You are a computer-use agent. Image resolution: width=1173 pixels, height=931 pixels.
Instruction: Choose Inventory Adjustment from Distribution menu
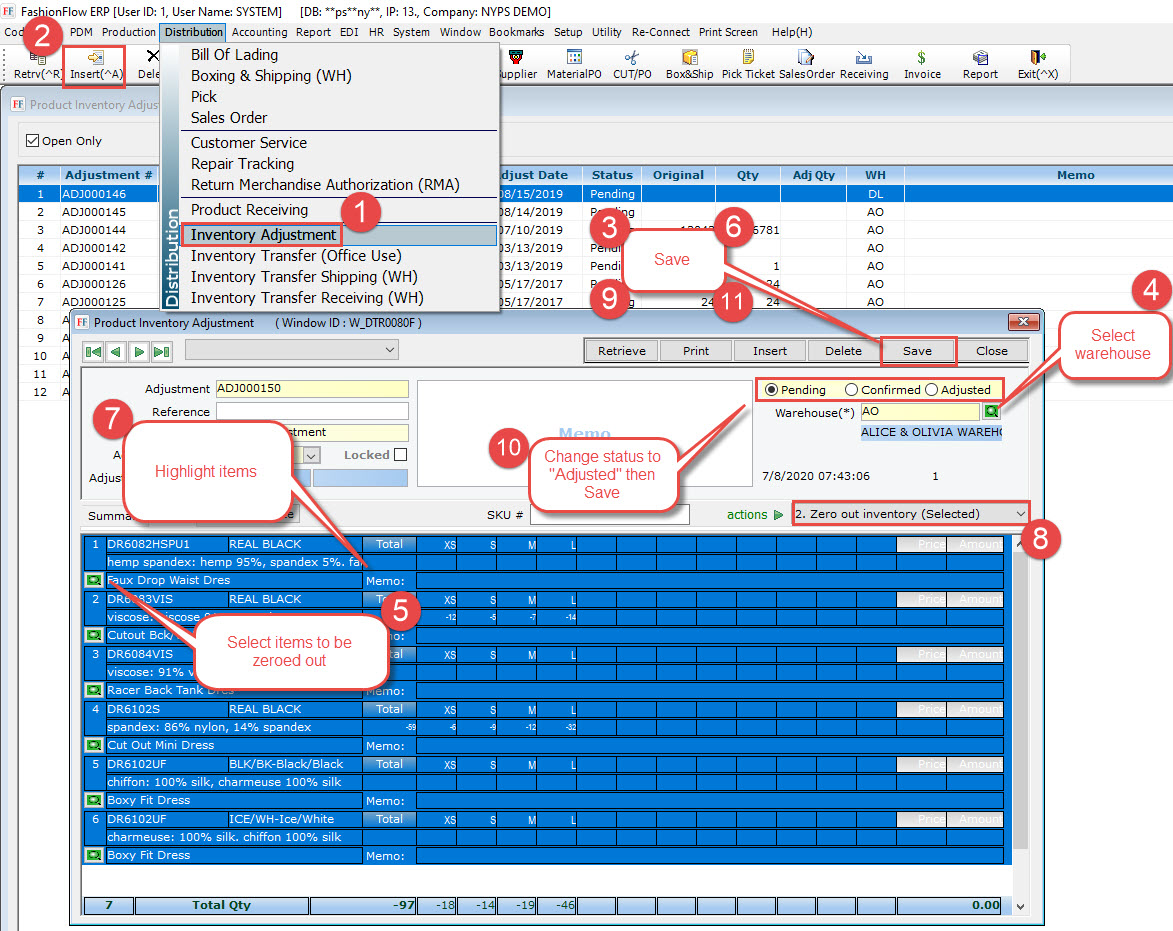click(263, 235)
